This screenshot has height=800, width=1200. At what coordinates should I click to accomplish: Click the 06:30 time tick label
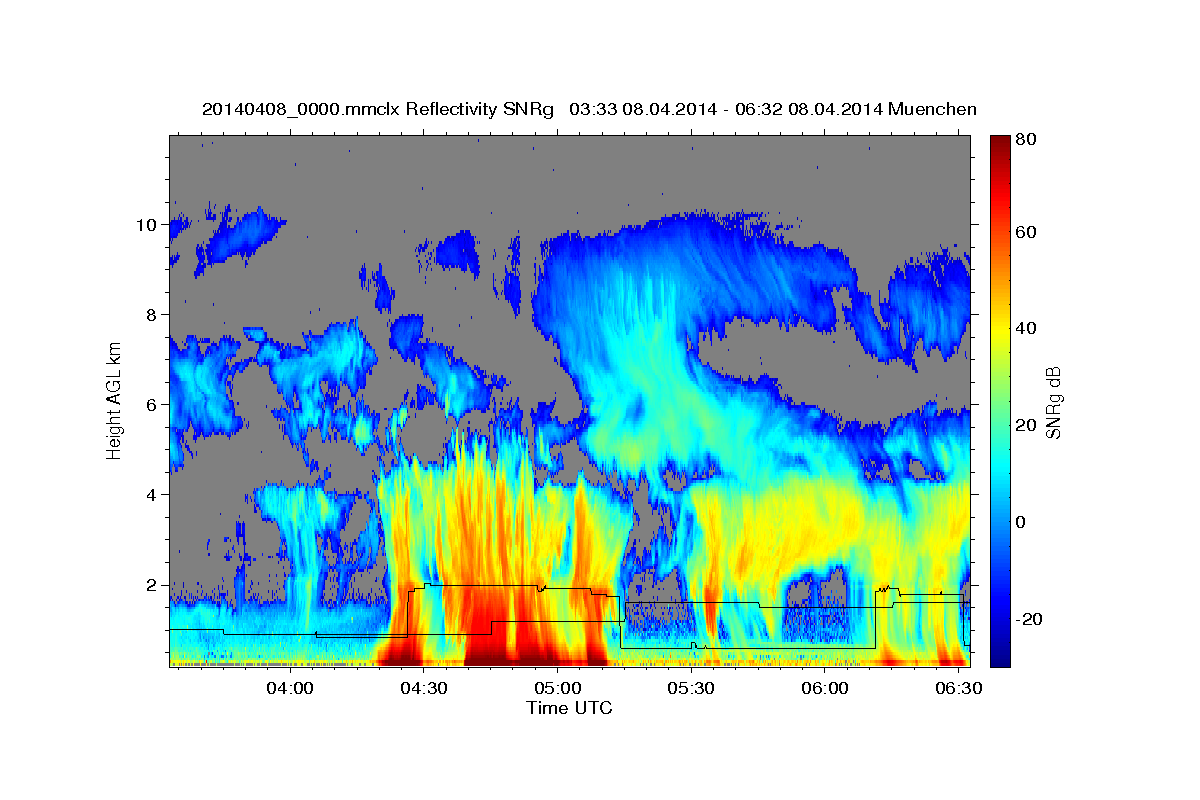(x=958, y=689)
